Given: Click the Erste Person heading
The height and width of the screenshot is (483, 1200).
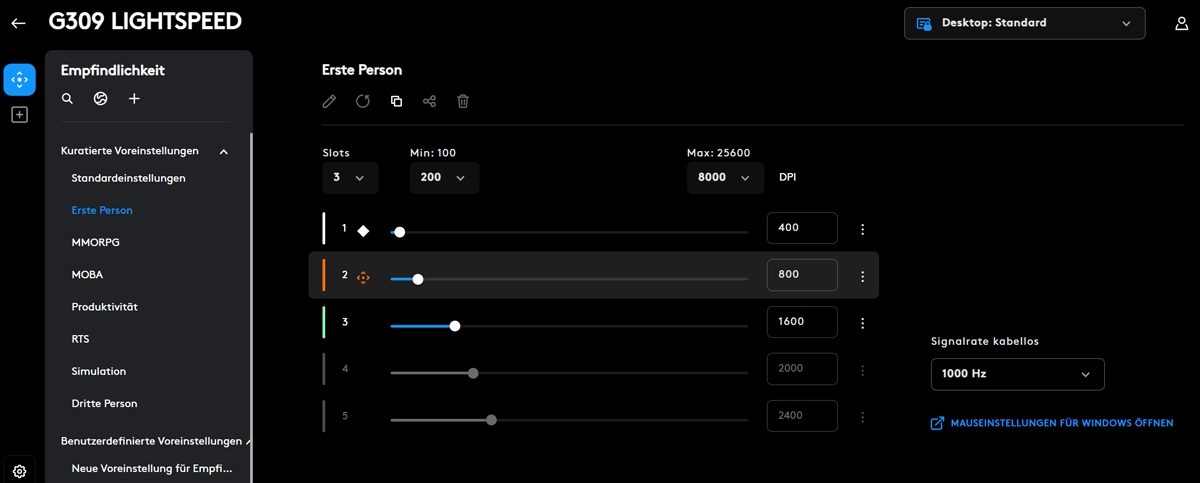Looking at the screenshot, I should 362,70.
